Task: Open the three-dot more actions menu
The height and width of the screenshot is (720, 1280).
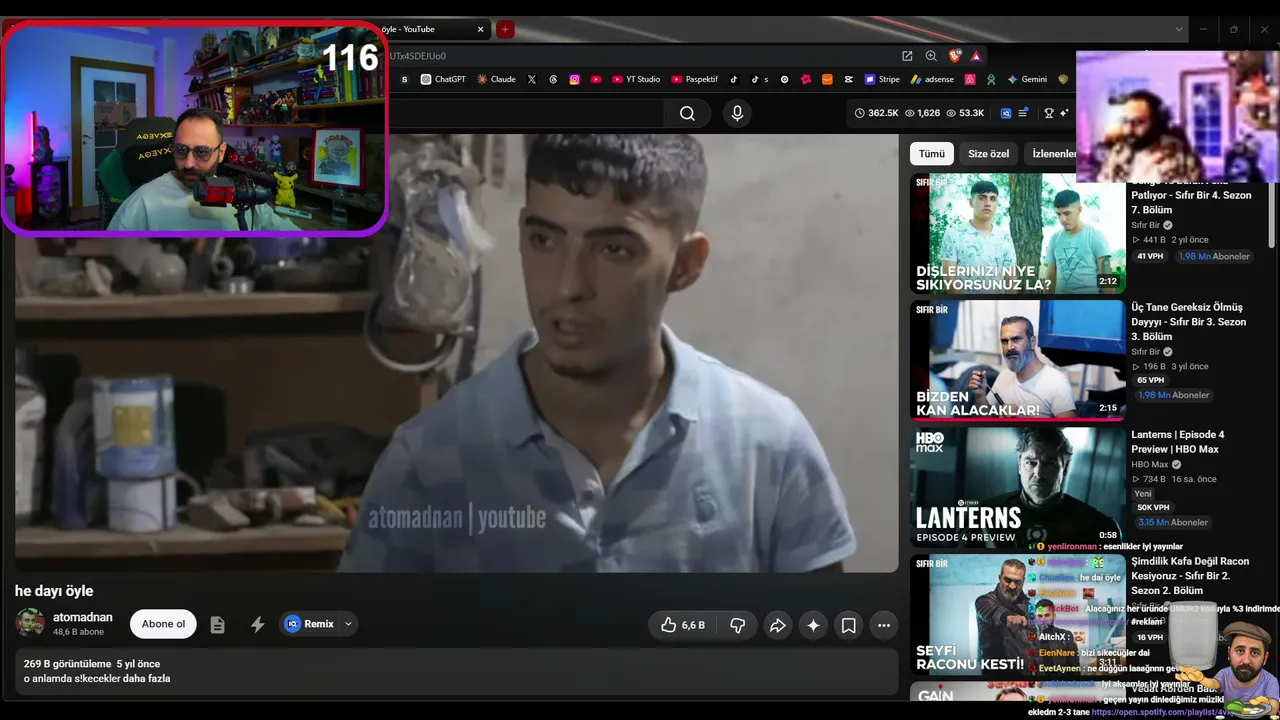Action: pyautogui.click(x=884, y=625)
